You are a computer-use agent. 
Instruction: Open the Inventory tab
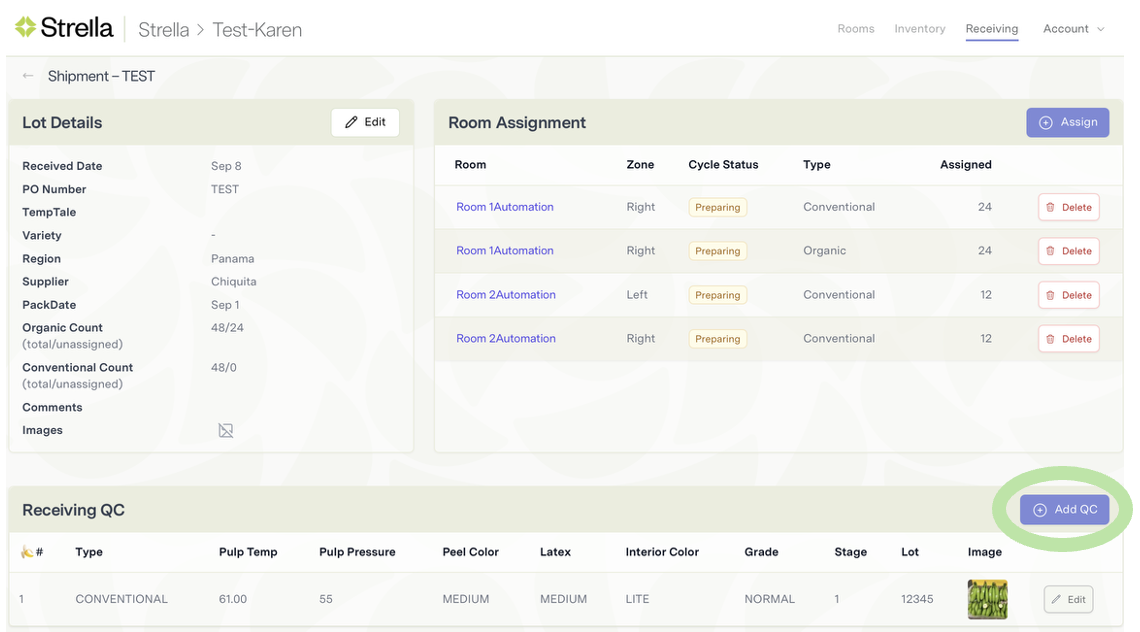point(919,29)
